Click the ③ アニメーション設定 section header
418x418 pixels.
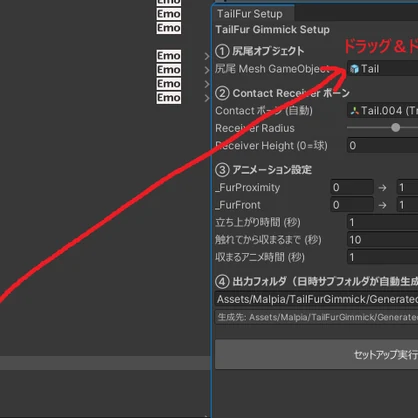pyautogui.click(x=264, y=170)
